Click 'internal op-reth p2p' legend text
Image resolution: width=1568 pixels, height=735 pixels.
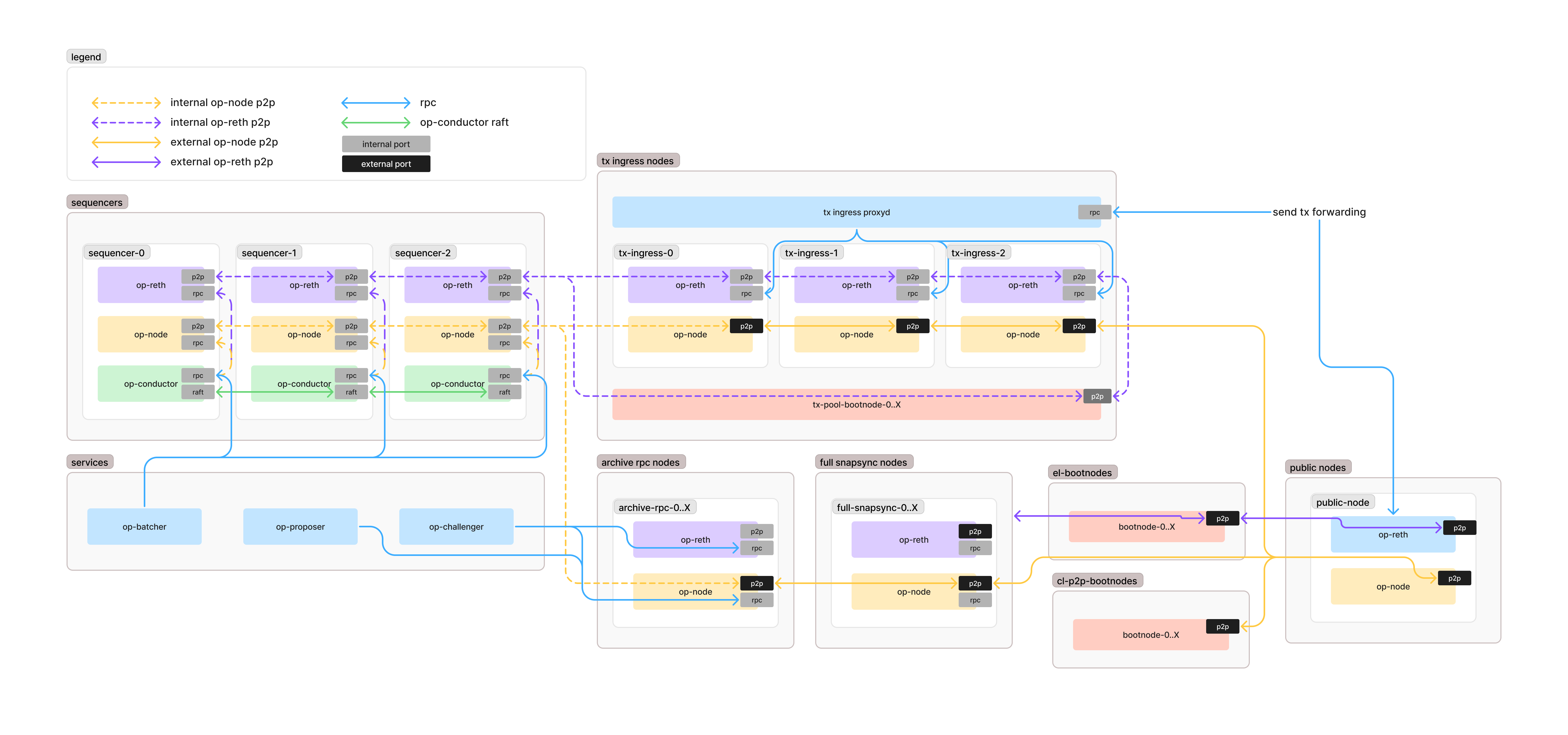coord(220,122)
